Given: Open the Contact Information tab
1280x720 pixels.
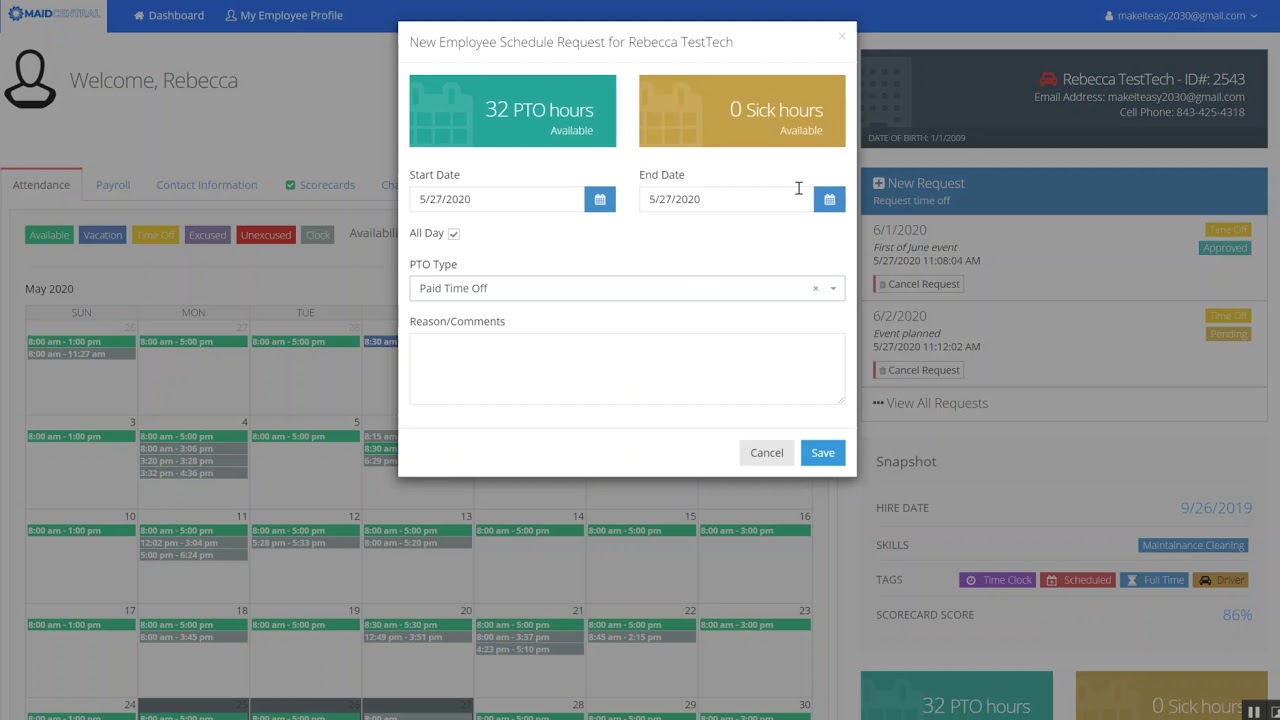Looking at the screenshot, I should [207, 185].
